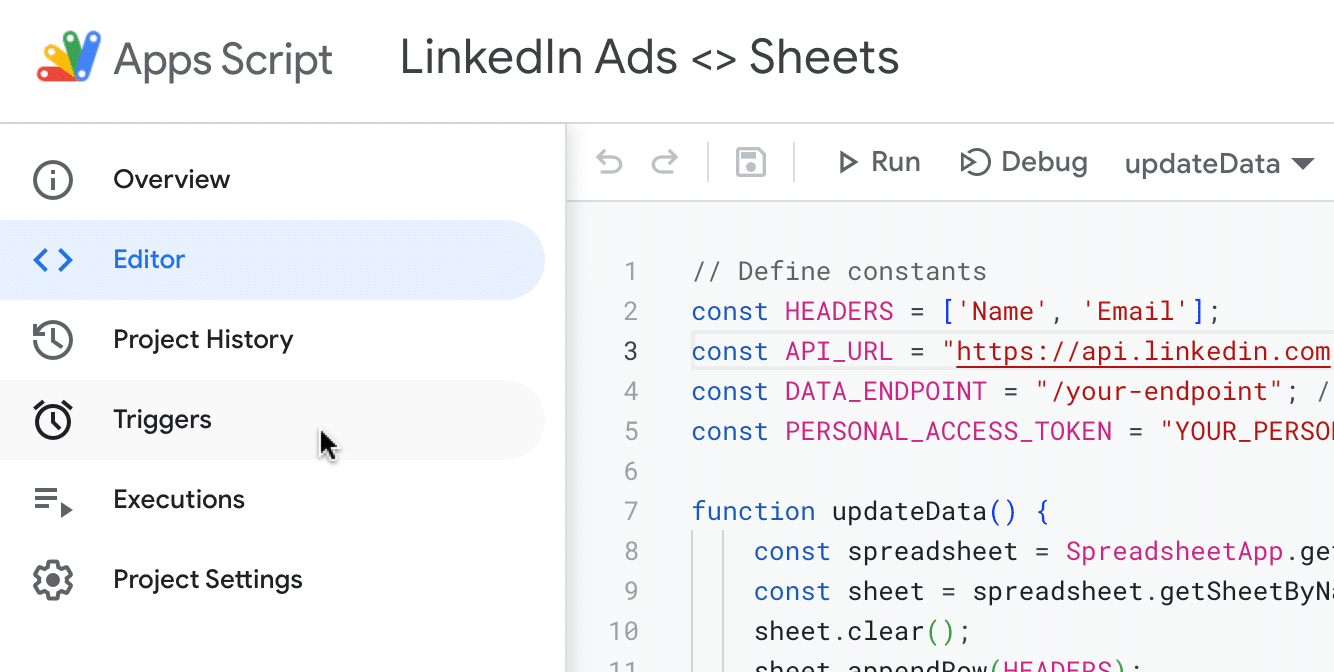Screen dimensions: 1334x672
Task: Click the HEADERS constant name on line 2
Action: [839, 312]
